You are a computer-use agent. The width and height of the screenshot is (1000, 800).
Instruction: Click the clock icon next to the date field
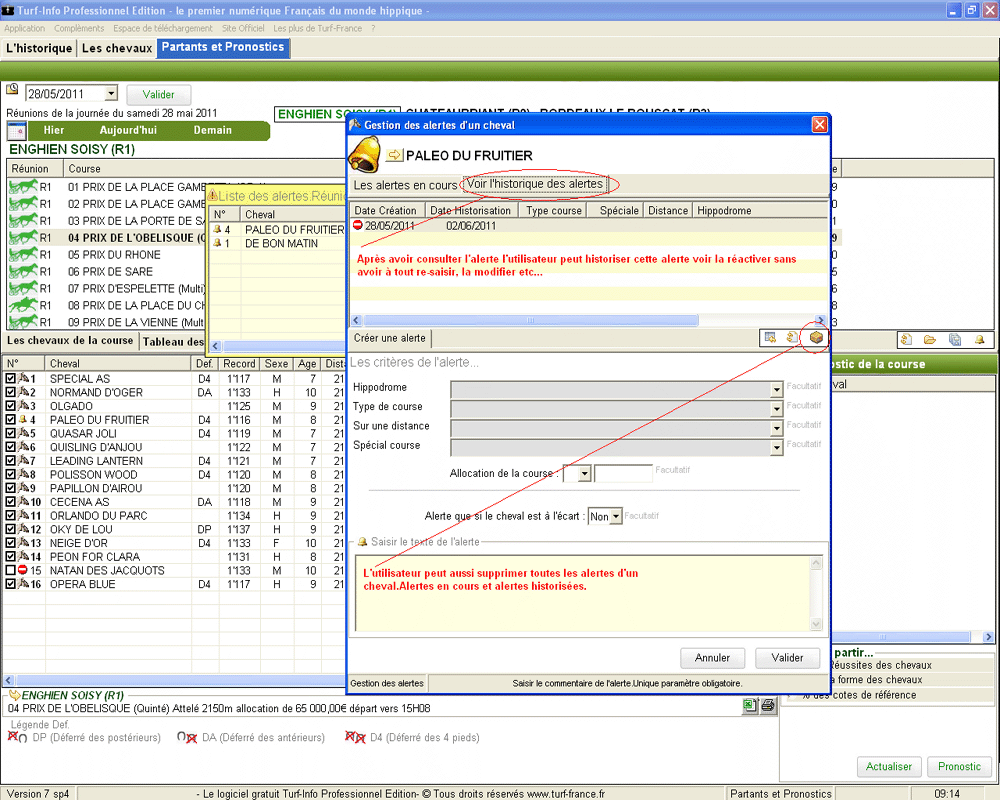(x=12, y=89)
